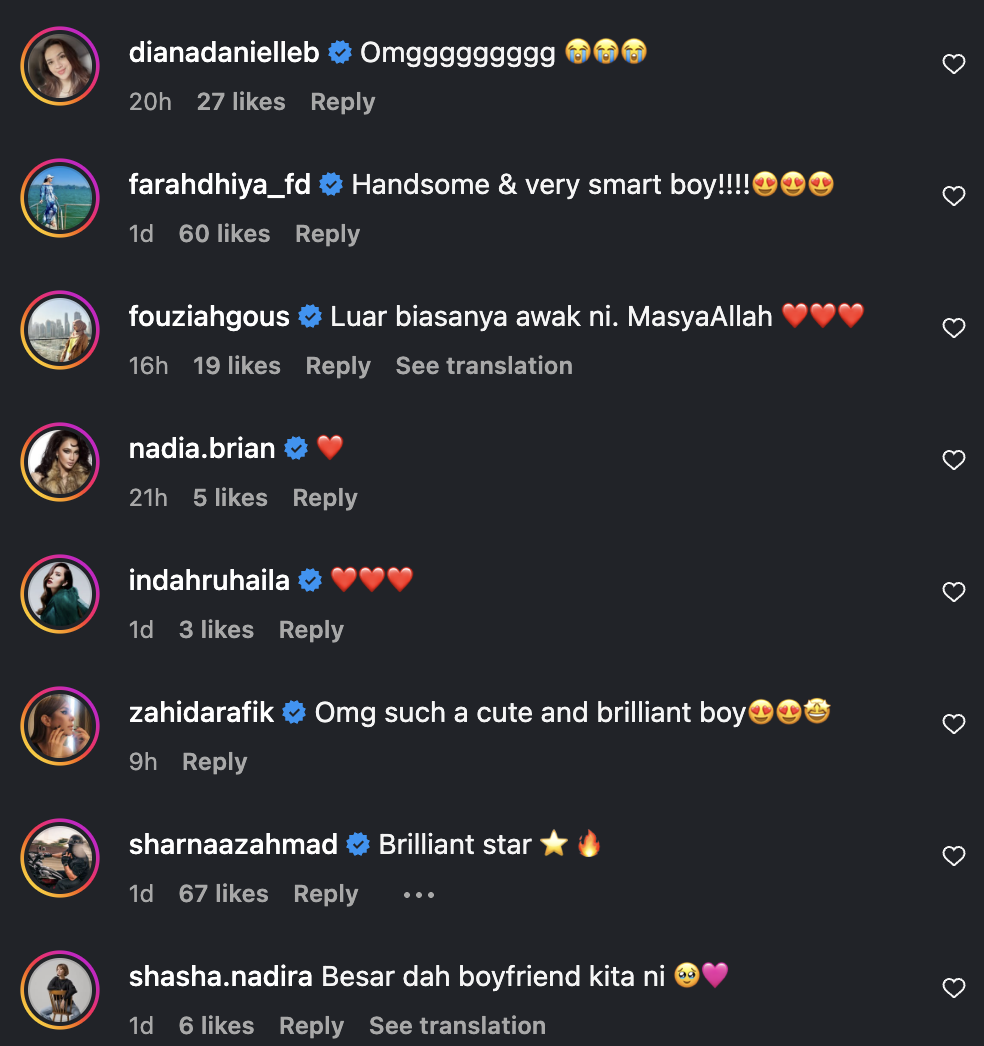Open the 60 likes list on farahdhiya_fd's comment

224,234
